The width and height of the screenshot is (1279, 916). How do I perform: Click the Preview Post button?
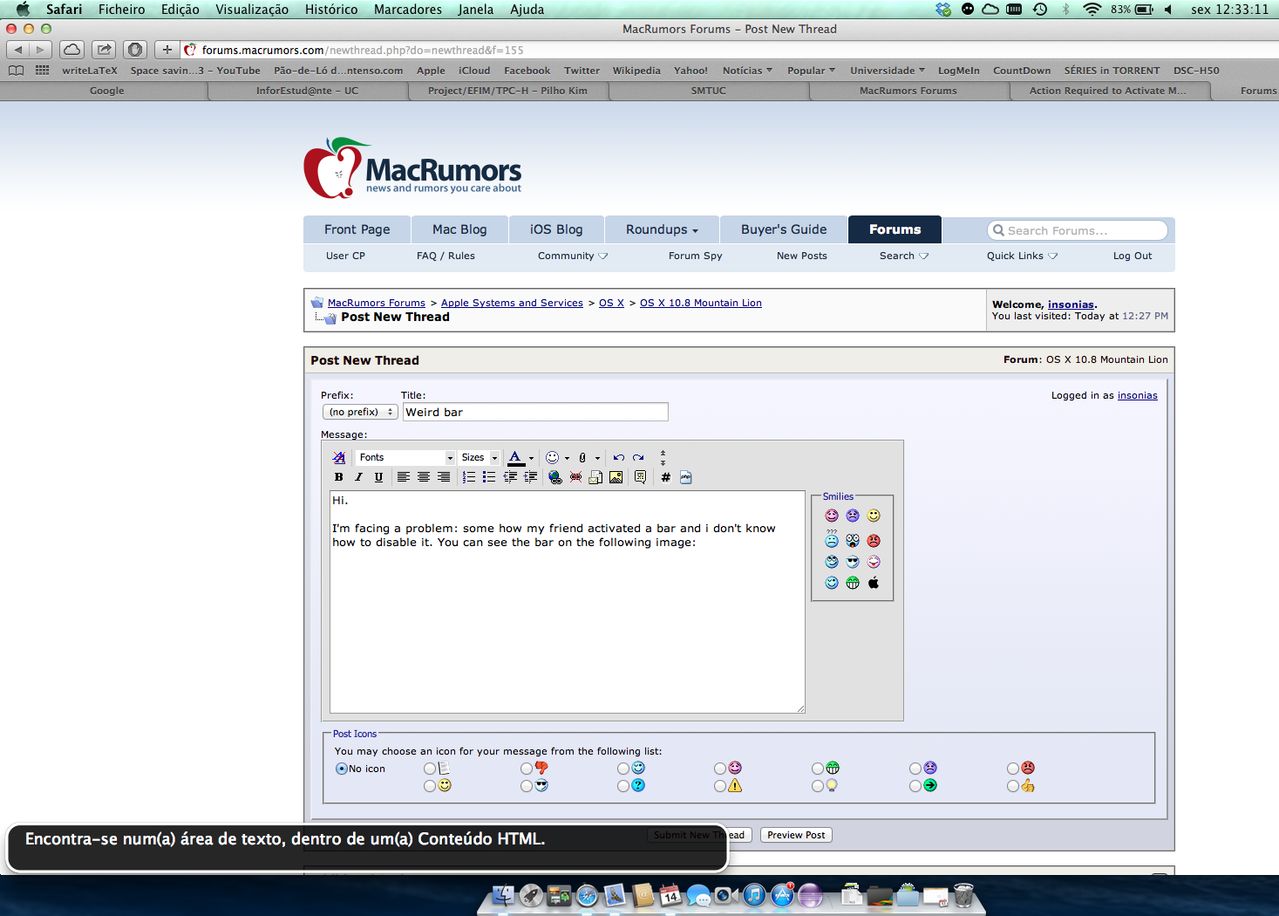click(x=796, y=835)
